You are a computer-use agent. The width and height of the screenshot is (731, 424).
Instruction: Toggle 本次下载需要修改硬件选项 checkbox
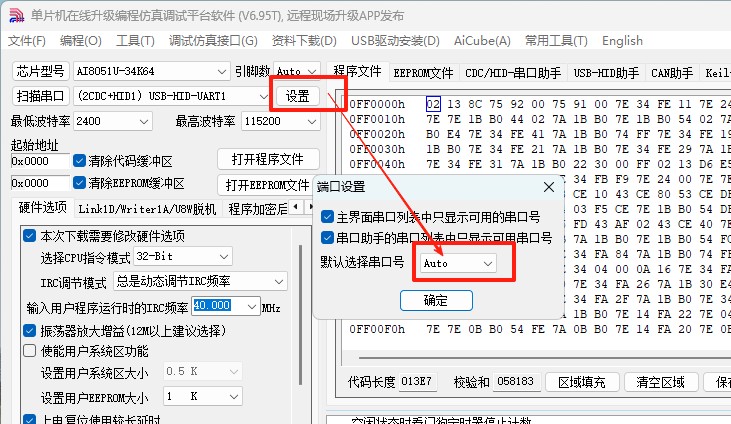point(29,236)
